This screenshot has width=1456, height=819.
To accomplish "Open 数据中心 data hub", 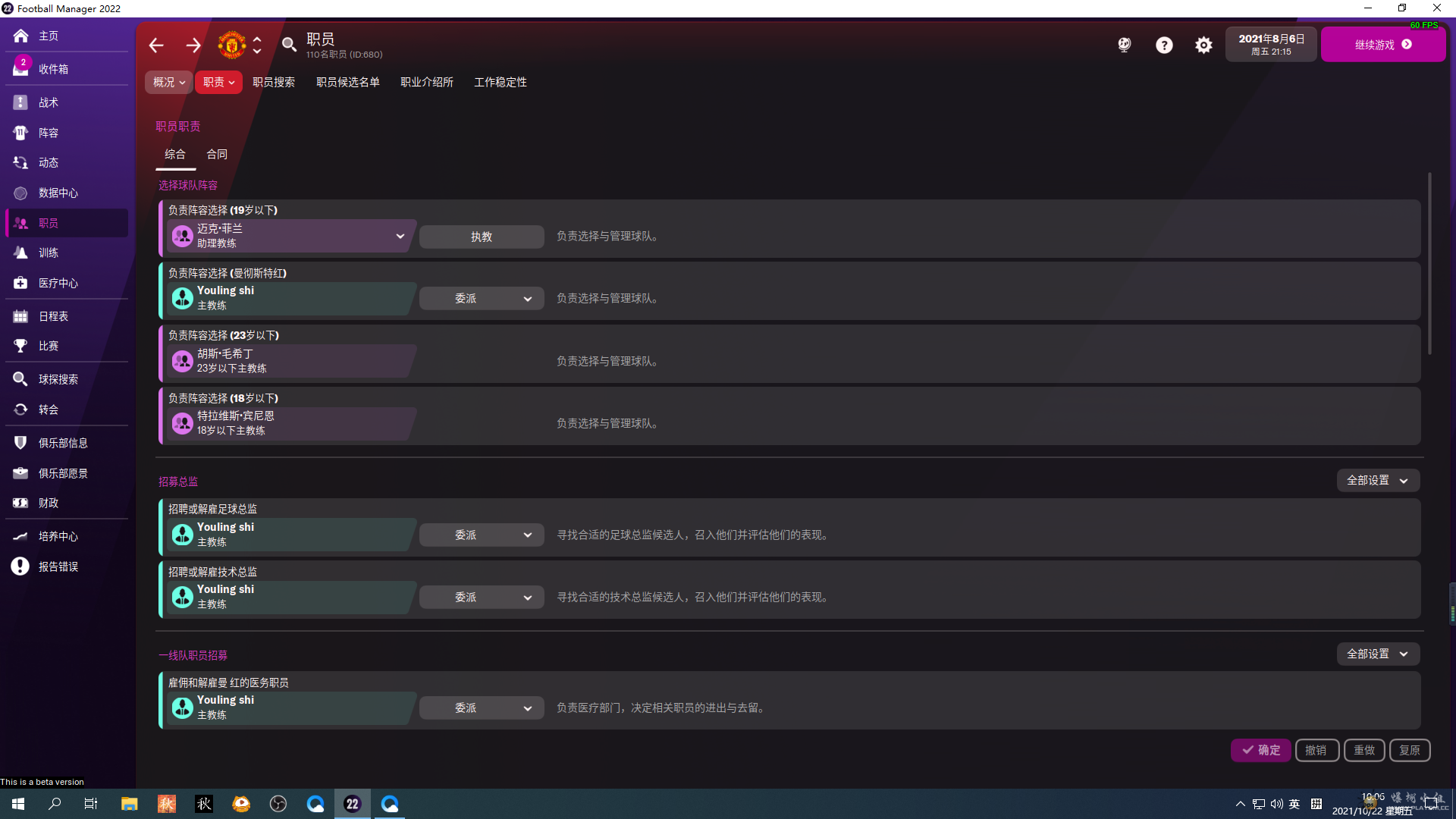I will pos(67,193).
